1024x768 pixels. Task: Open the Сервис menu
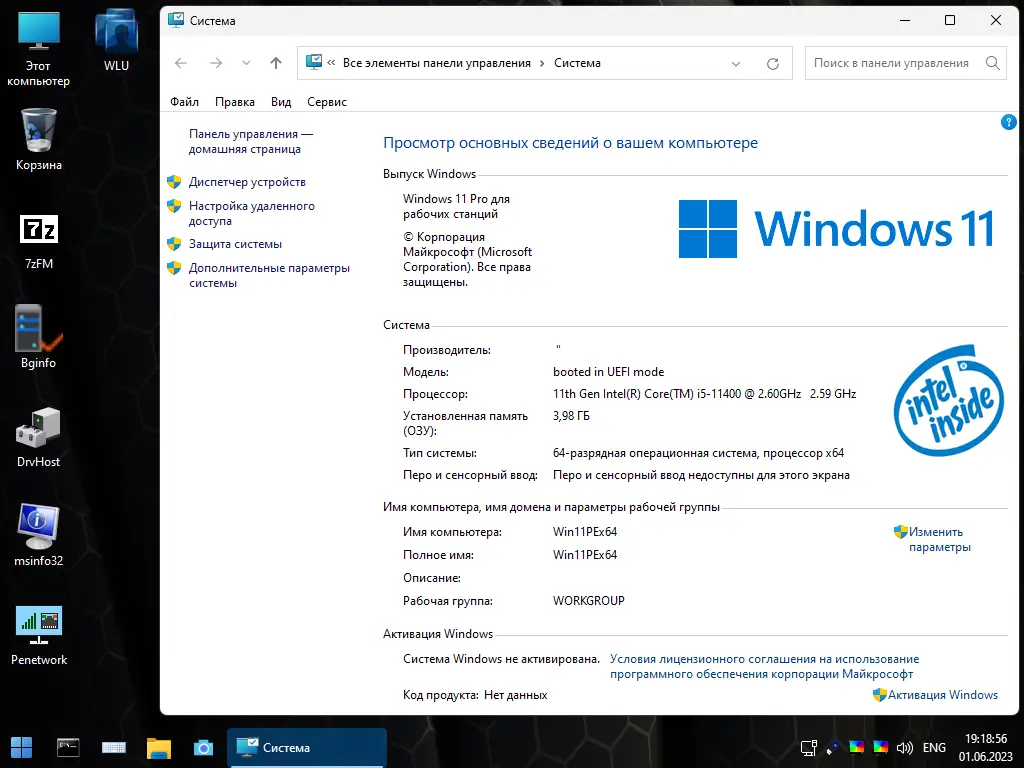[x=327, y=102]
